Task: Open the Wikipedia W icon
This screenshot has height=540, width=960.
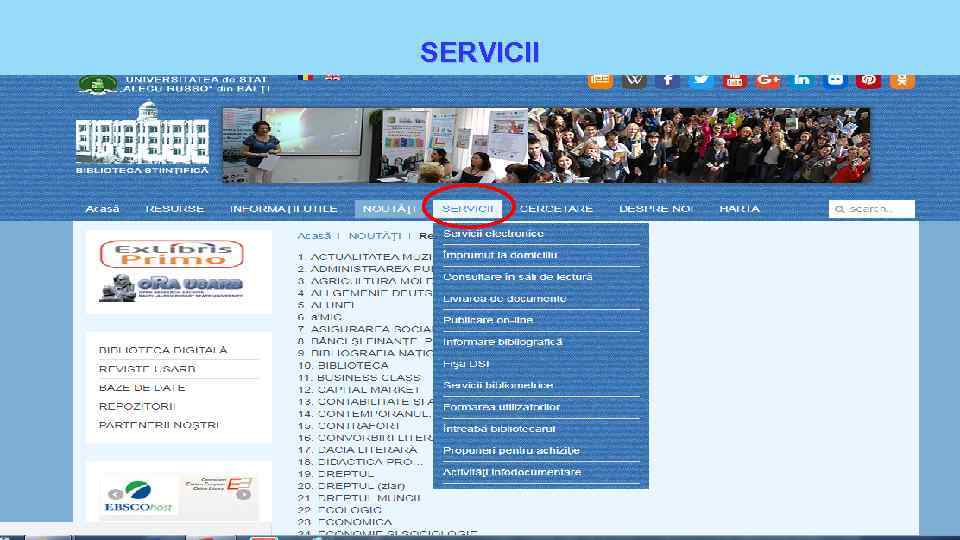Action: 634,81
